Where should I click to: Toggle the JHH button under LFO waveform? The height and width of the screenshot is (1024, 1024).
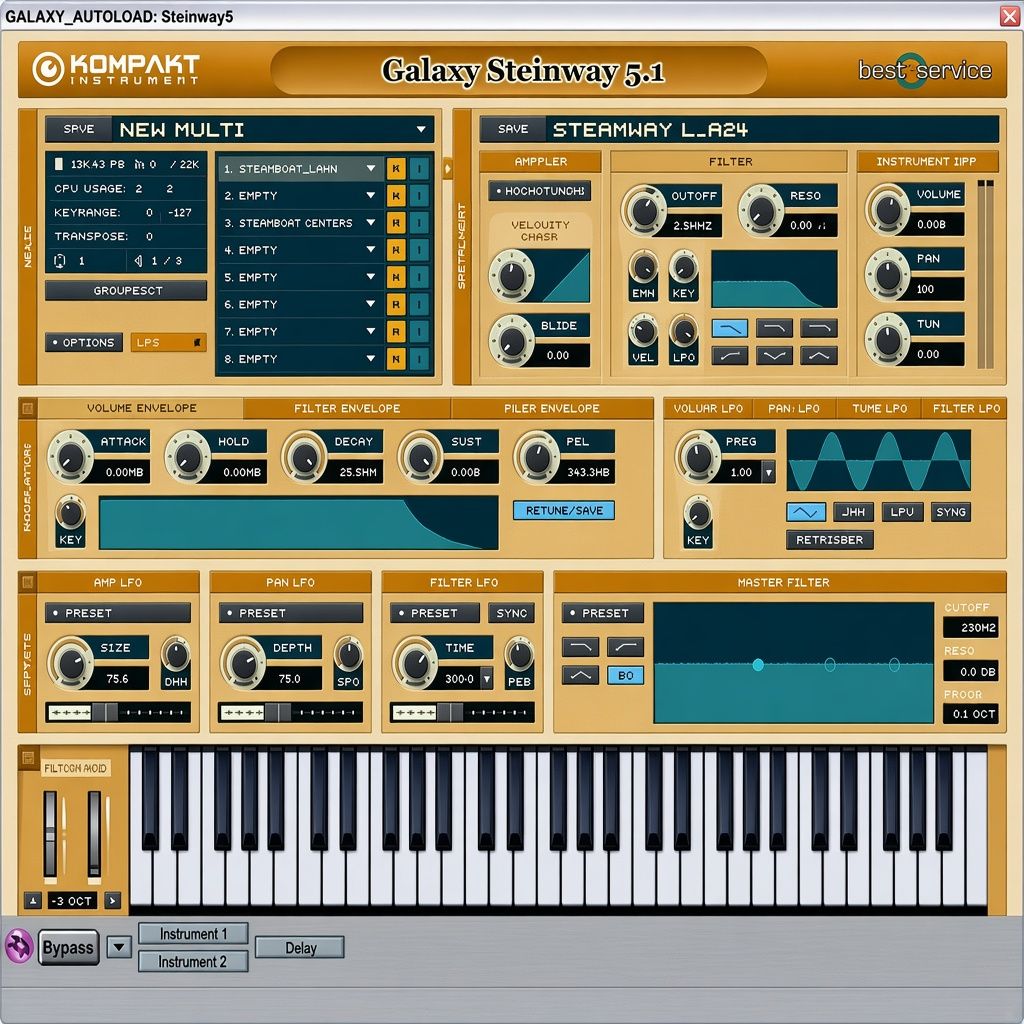click(x=853, y=512)
